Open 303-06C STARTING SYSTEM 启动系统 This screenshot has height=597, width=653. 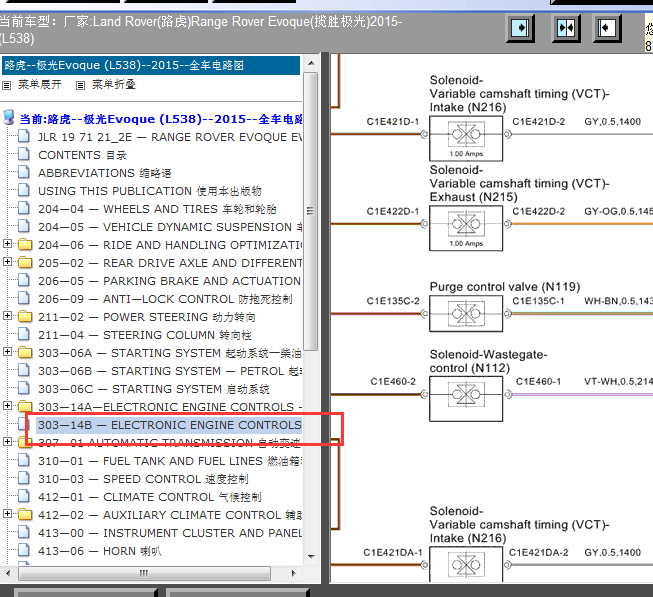(154, 389)
